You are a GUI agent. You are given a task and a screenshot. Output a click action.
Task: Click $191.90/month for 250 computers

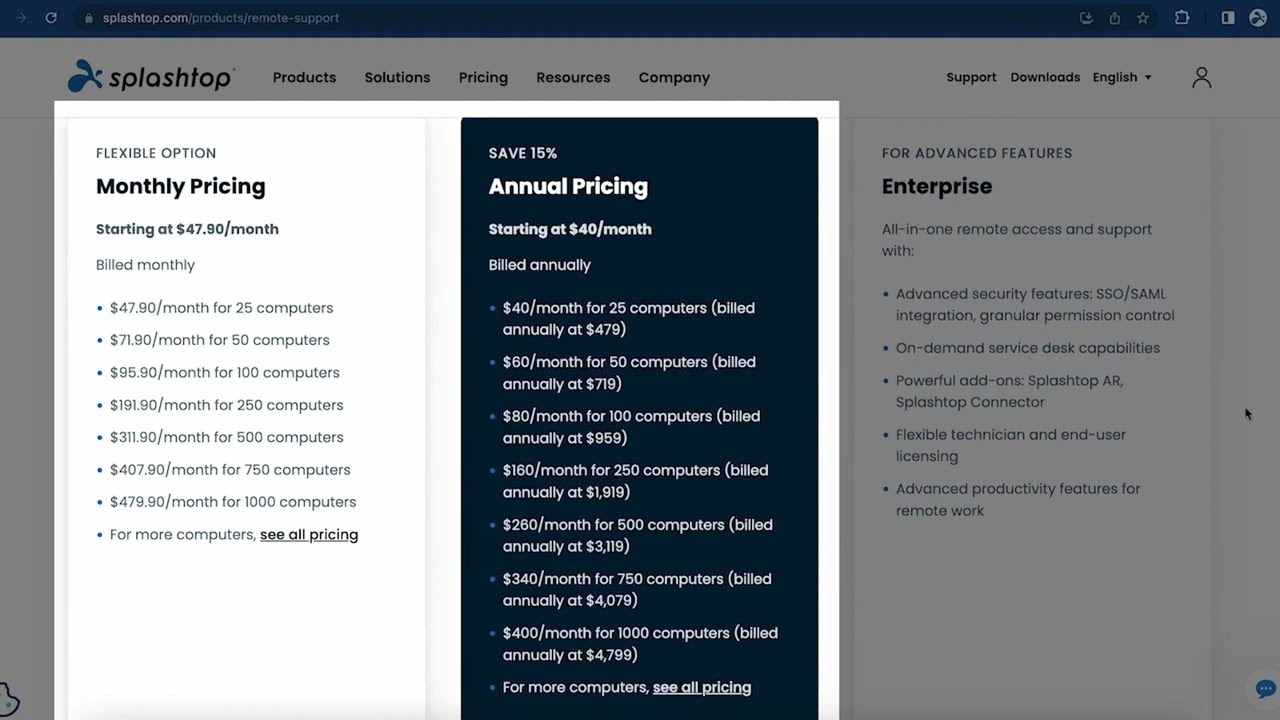pyautogui.click(x=226, y=405)
